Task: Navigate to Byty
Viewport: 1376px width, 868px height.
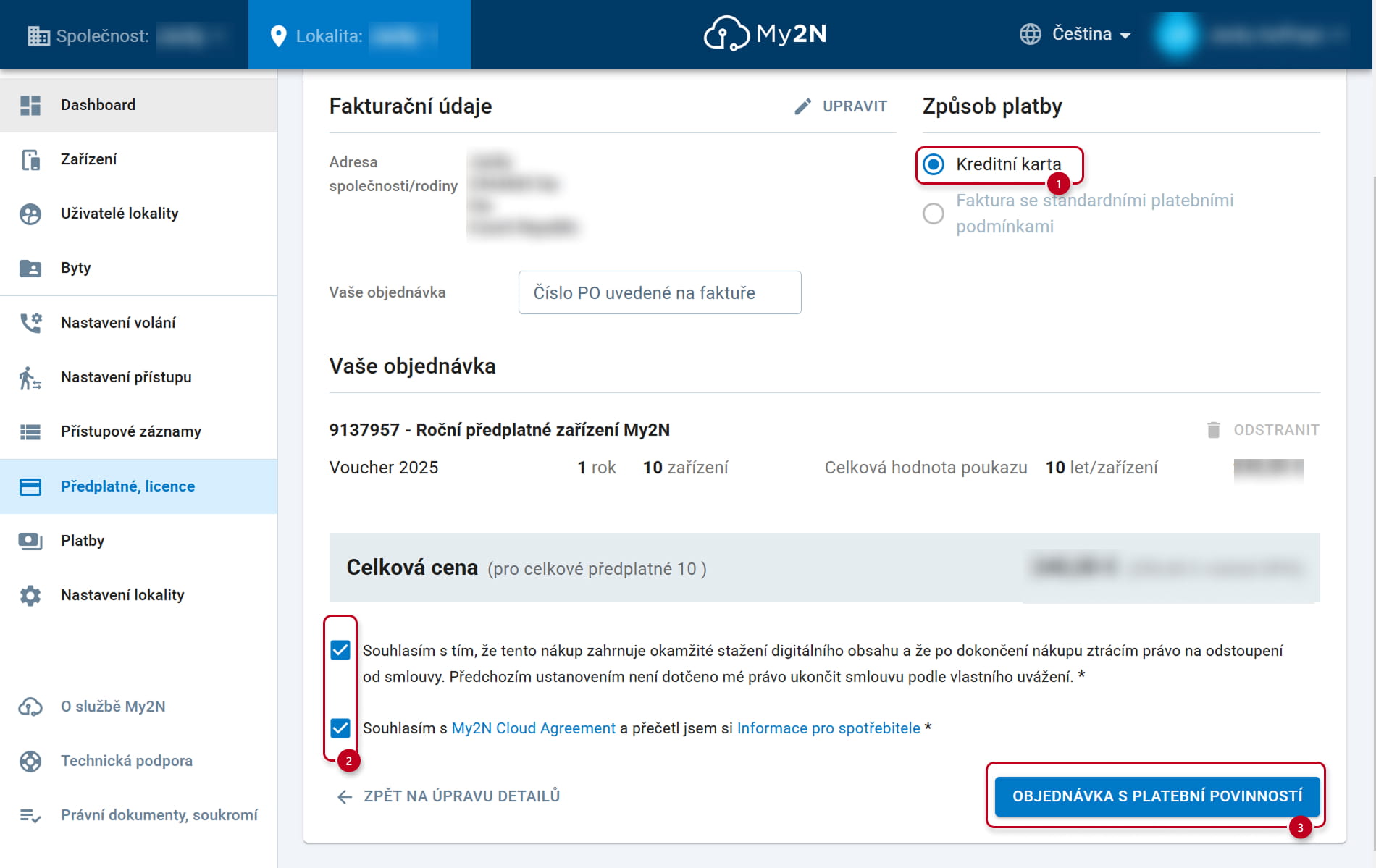Action: 138,268
